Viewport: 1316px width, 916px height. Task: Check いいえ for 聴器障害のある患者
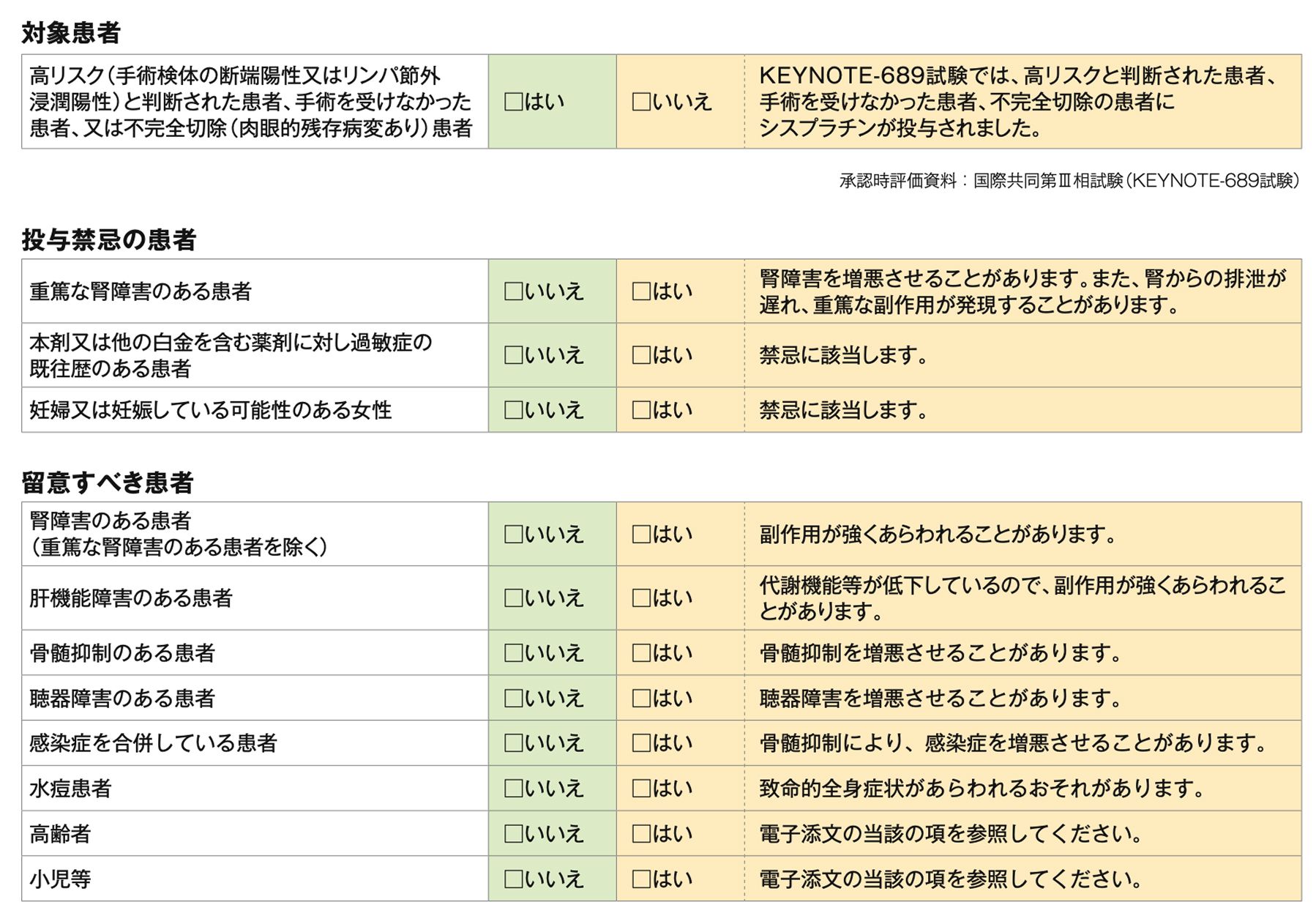[514, 699]
